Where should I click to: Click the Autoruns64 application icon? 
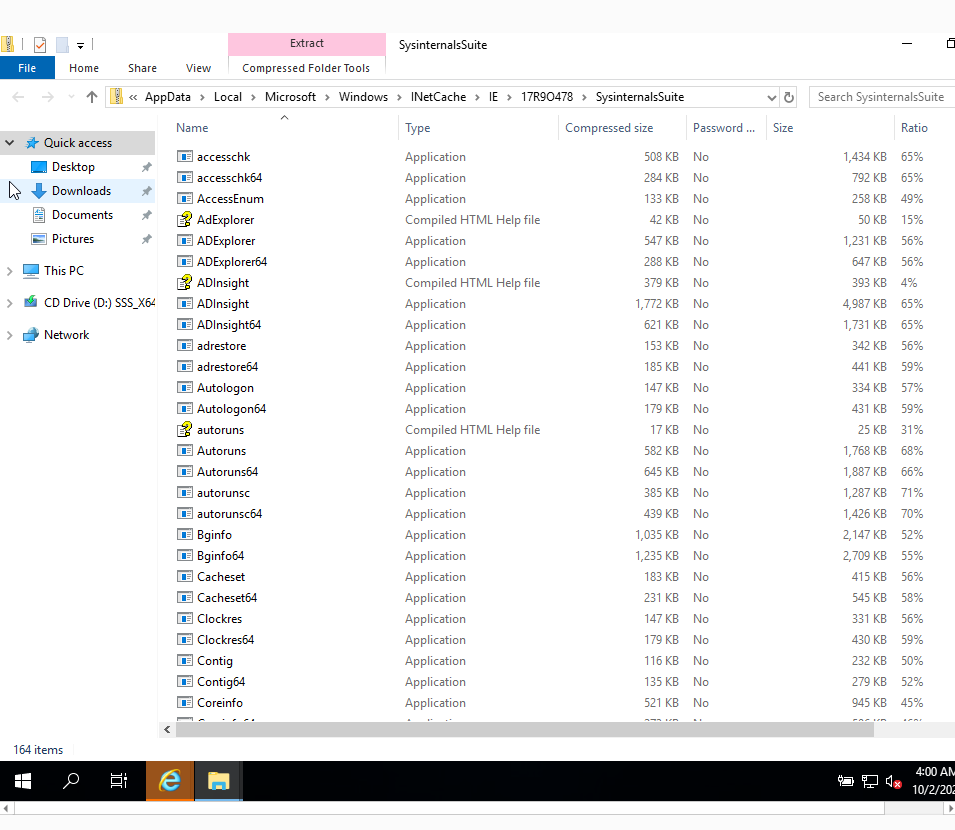(x=185, y=472)
